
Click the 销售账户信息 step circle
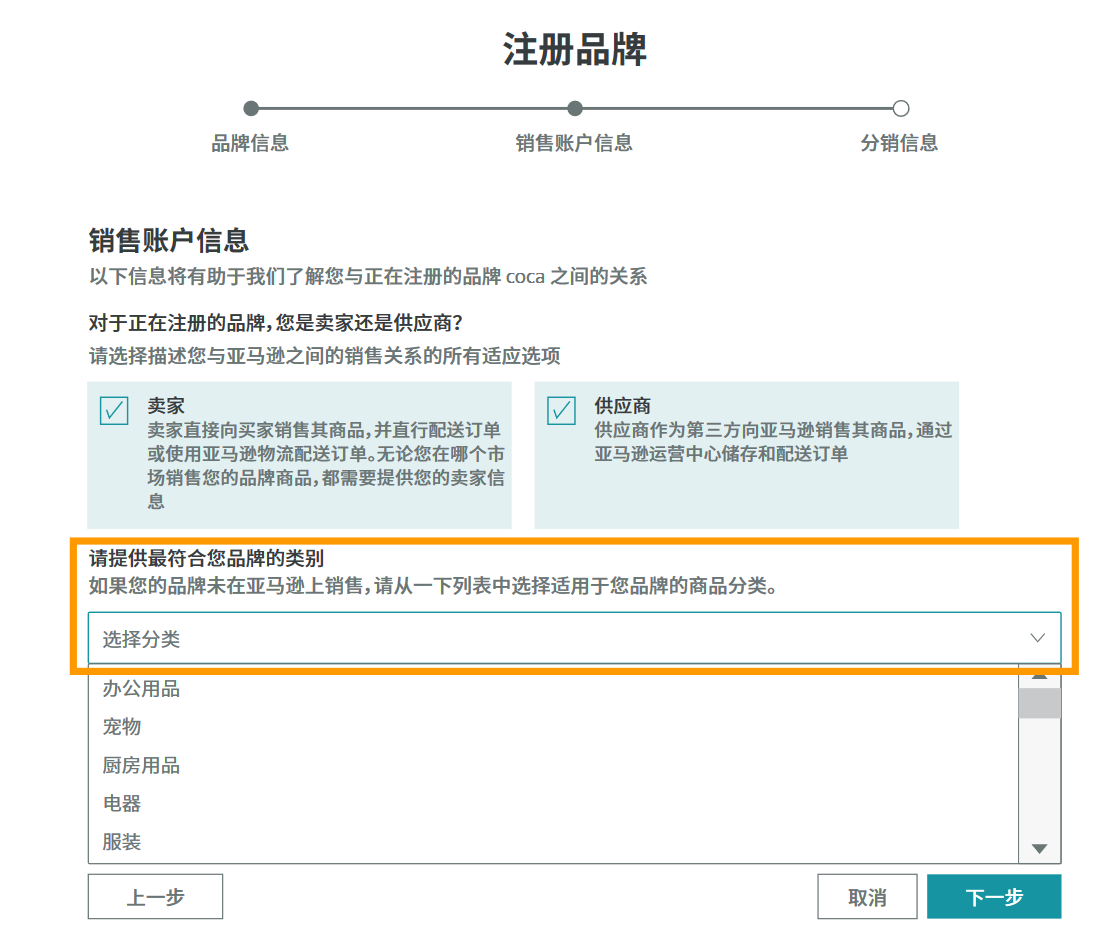(x=575, y=109)
